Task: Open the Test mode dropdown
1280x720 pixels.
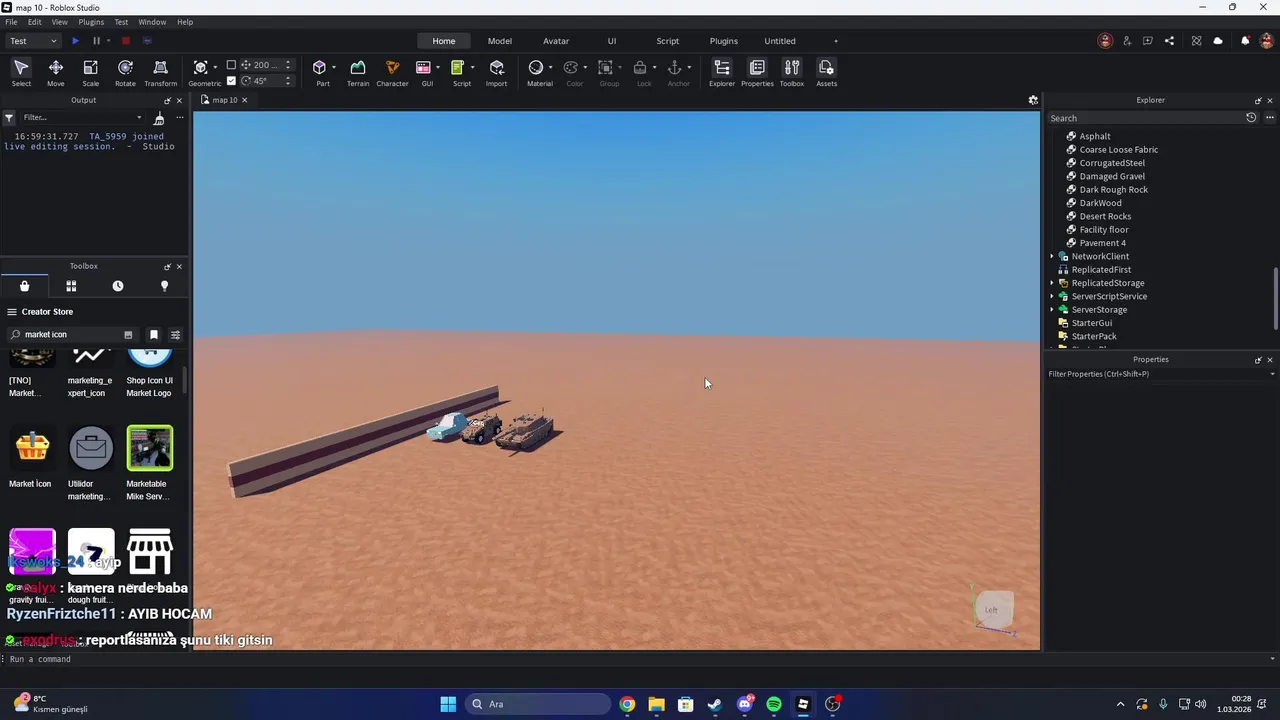Action: pos(33,41)
